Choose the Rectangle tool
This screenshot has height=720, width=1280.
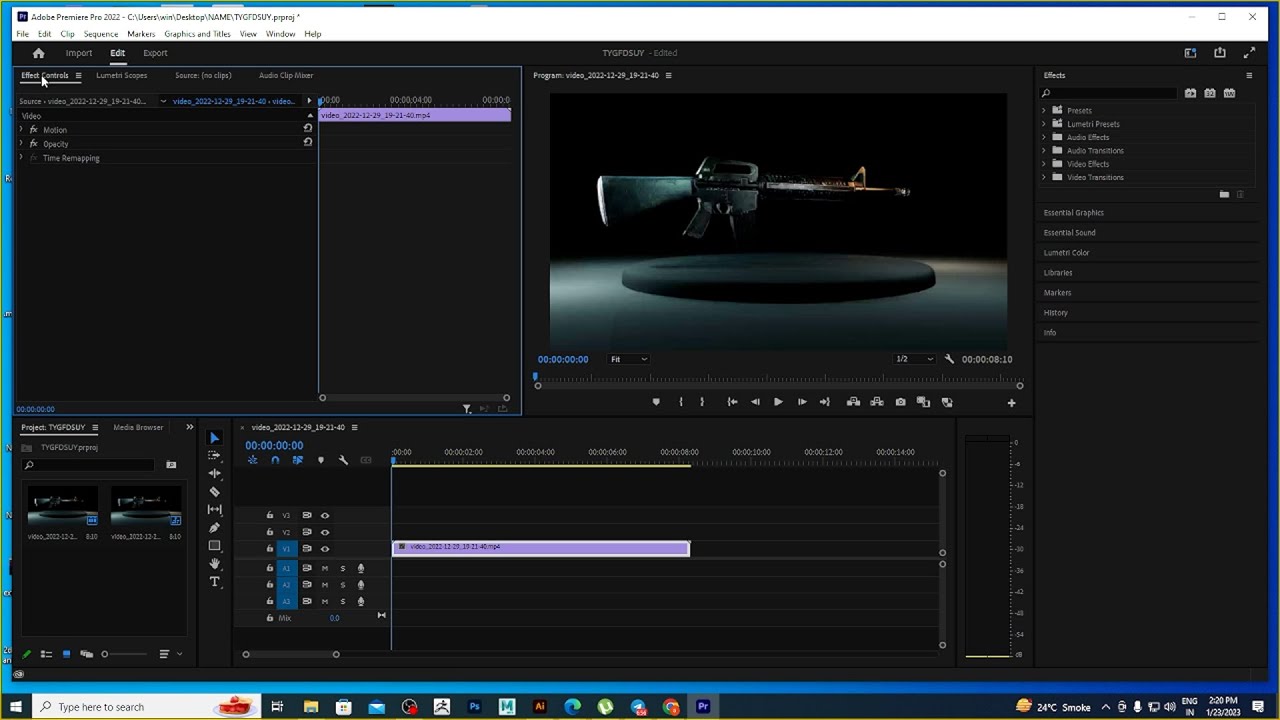pyautogui.click(x=214, y=546)
